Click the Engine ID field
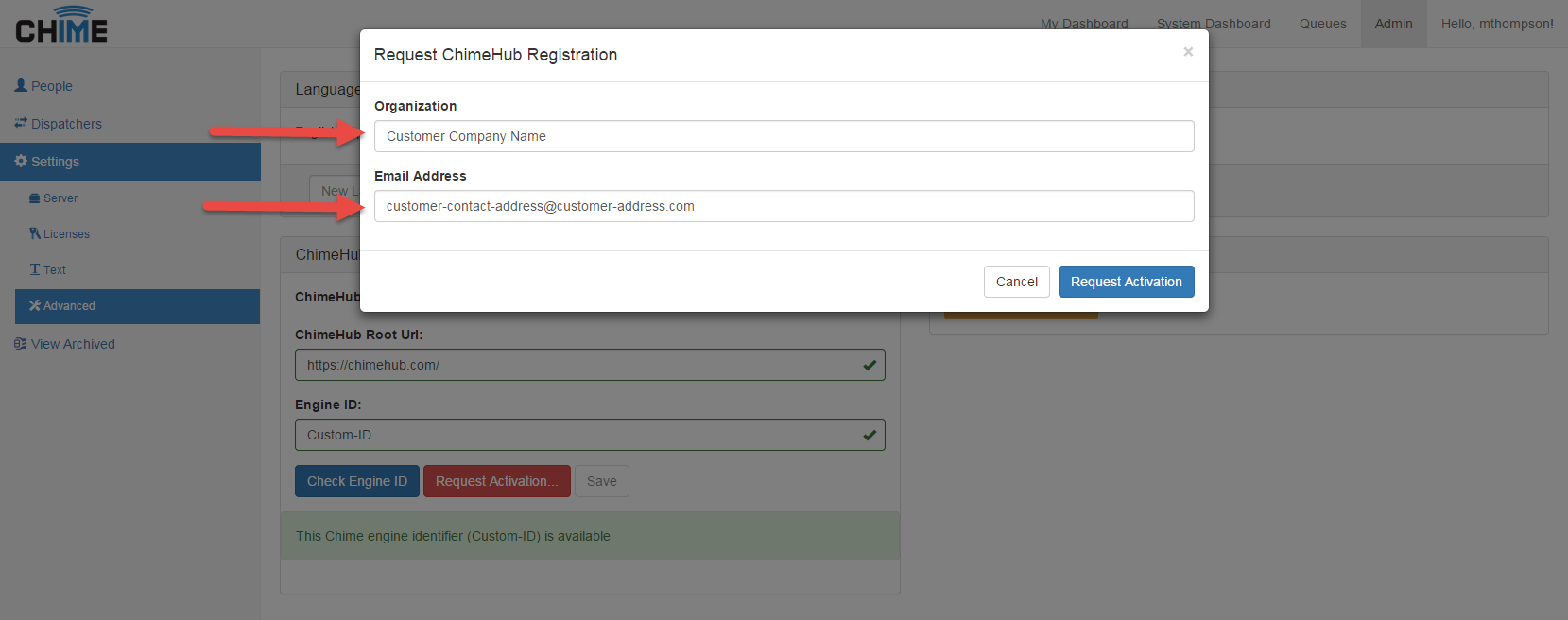1568x620 pixels. (590, 435)
